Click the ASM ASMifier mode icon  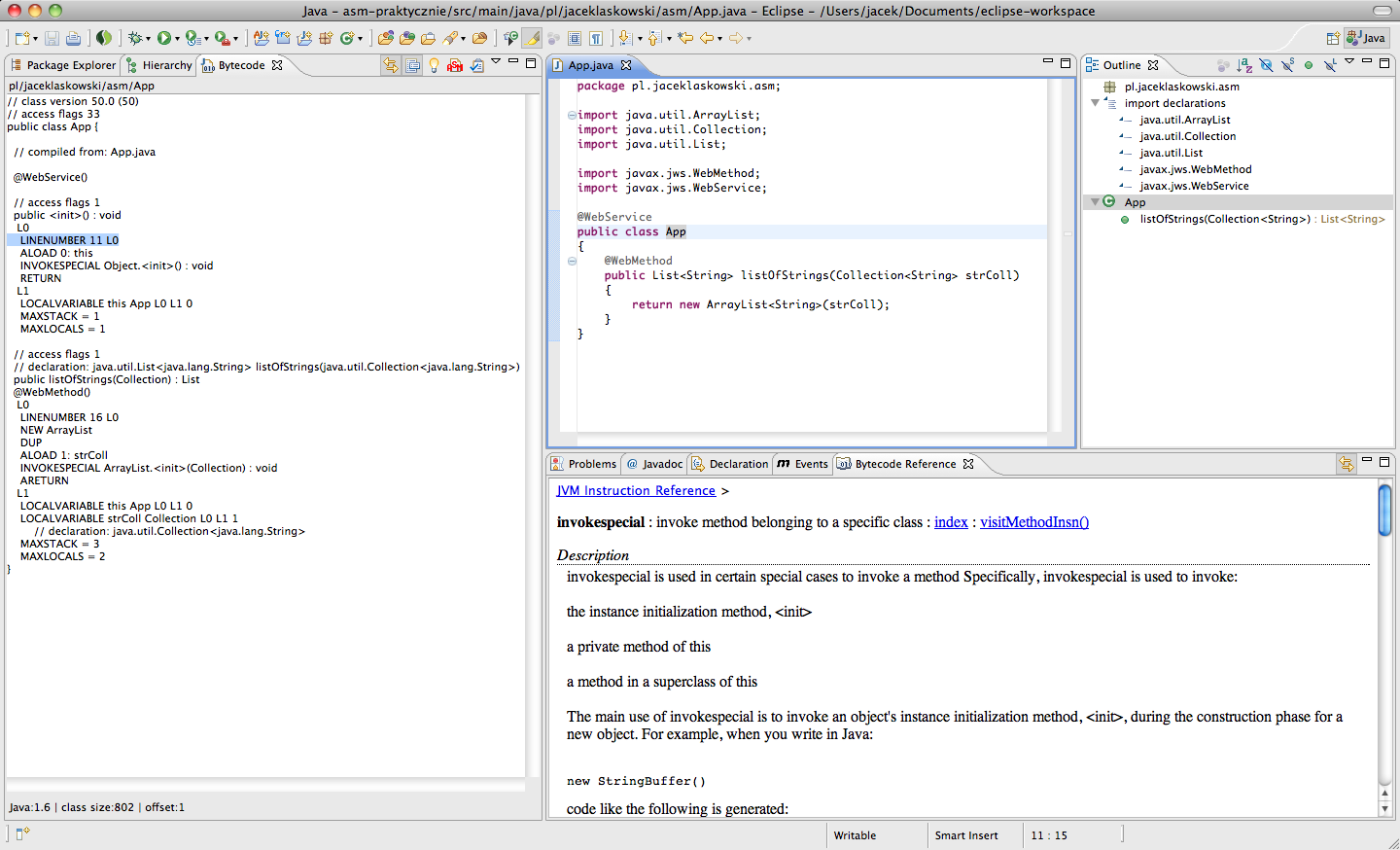click(x=454, y=65)
